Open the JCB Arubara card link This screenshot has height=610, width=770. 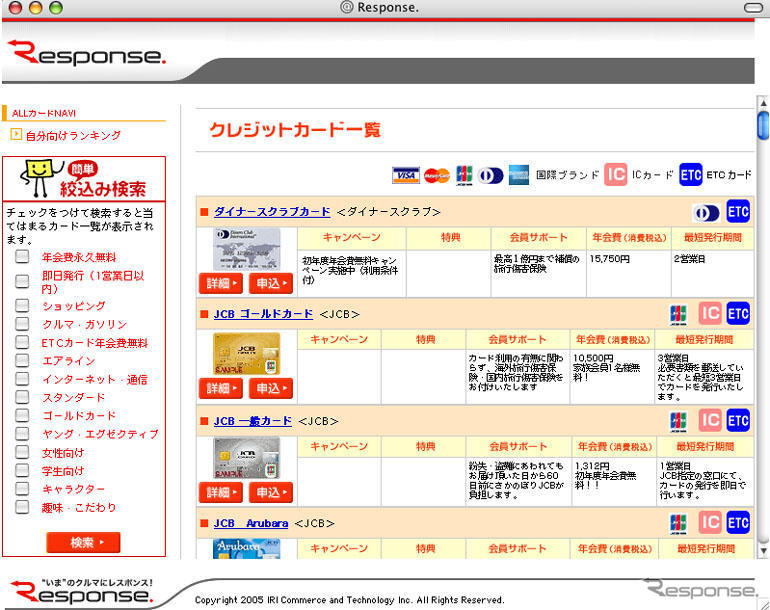[x=250, y=523]
